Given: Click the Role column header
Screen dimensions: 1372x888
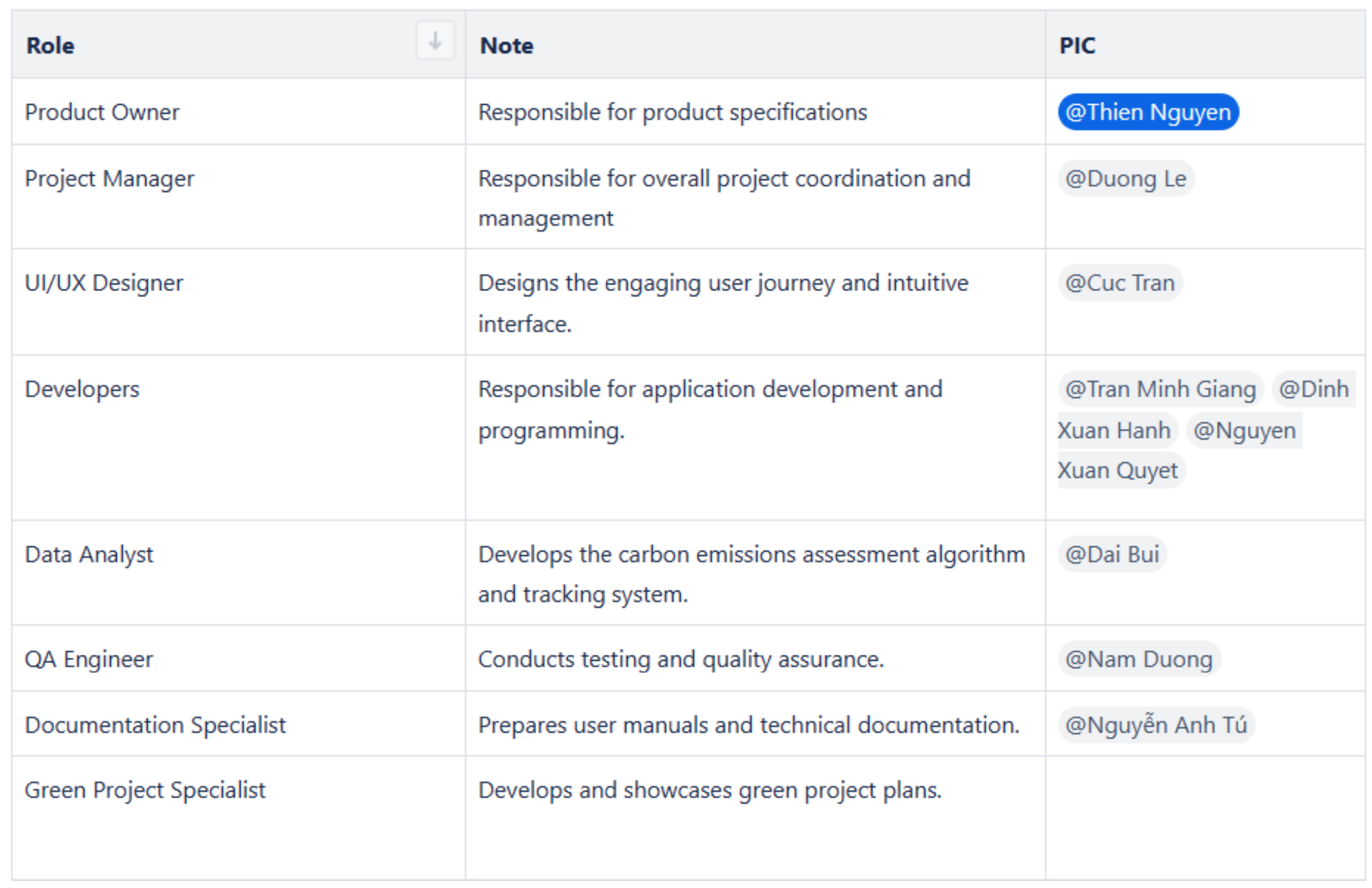Looking at the screenshot, I should 51,45.
